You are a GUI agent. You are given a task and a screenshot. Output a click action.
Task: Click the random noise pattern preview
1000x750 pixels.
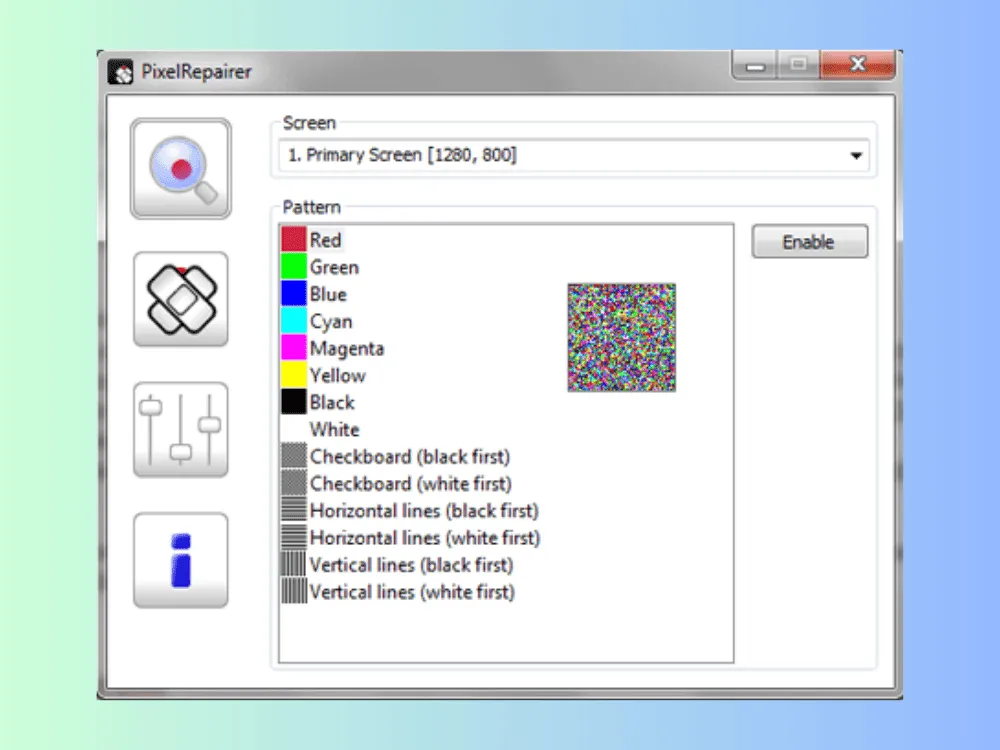click(x=621, y=337)
